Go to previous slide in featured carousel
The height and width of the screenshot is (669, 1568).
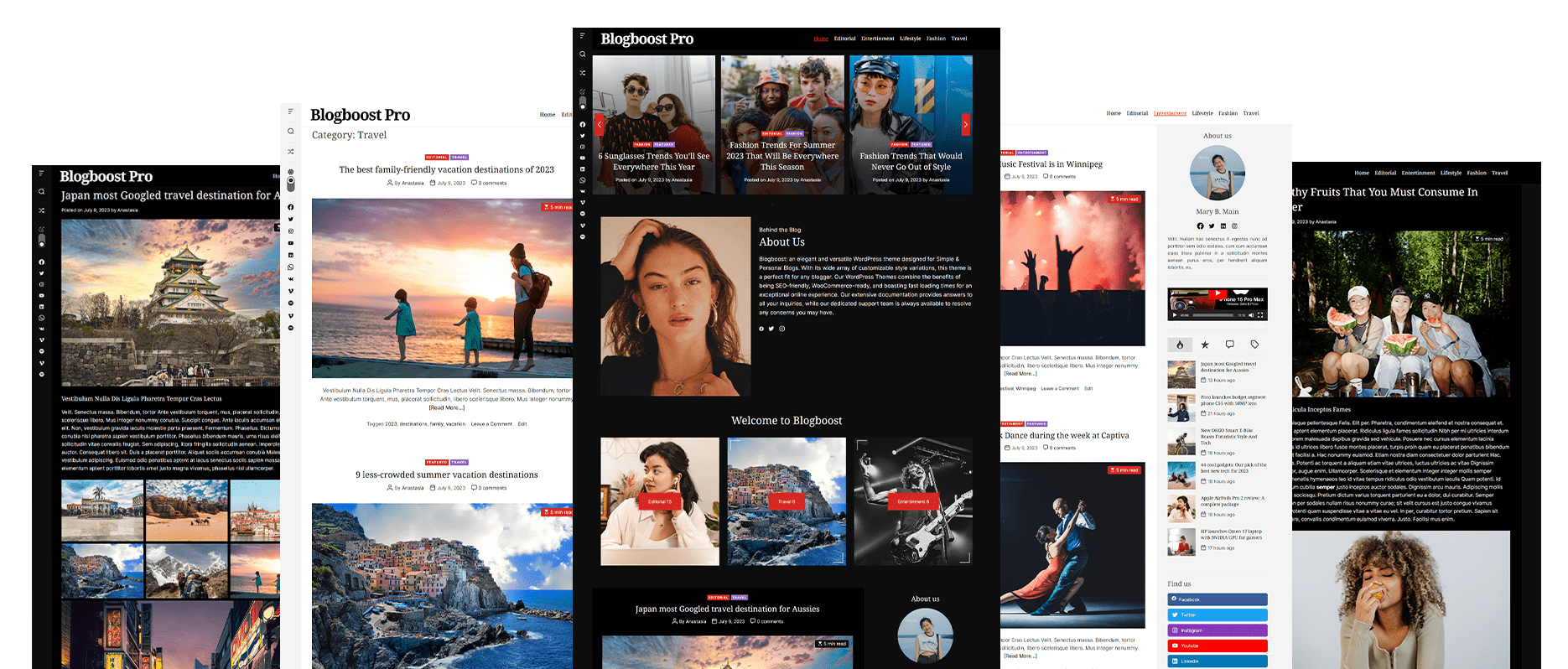599,124
